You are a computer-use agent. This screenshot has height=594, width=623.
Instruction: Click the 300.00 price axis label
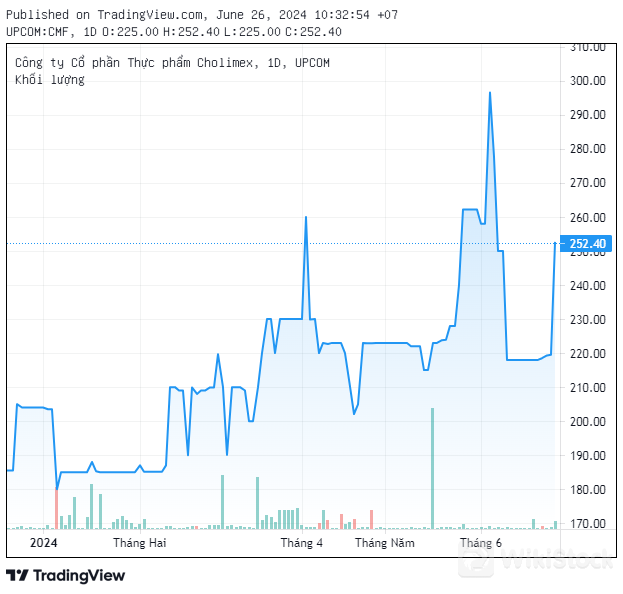(x=586, y=81)
